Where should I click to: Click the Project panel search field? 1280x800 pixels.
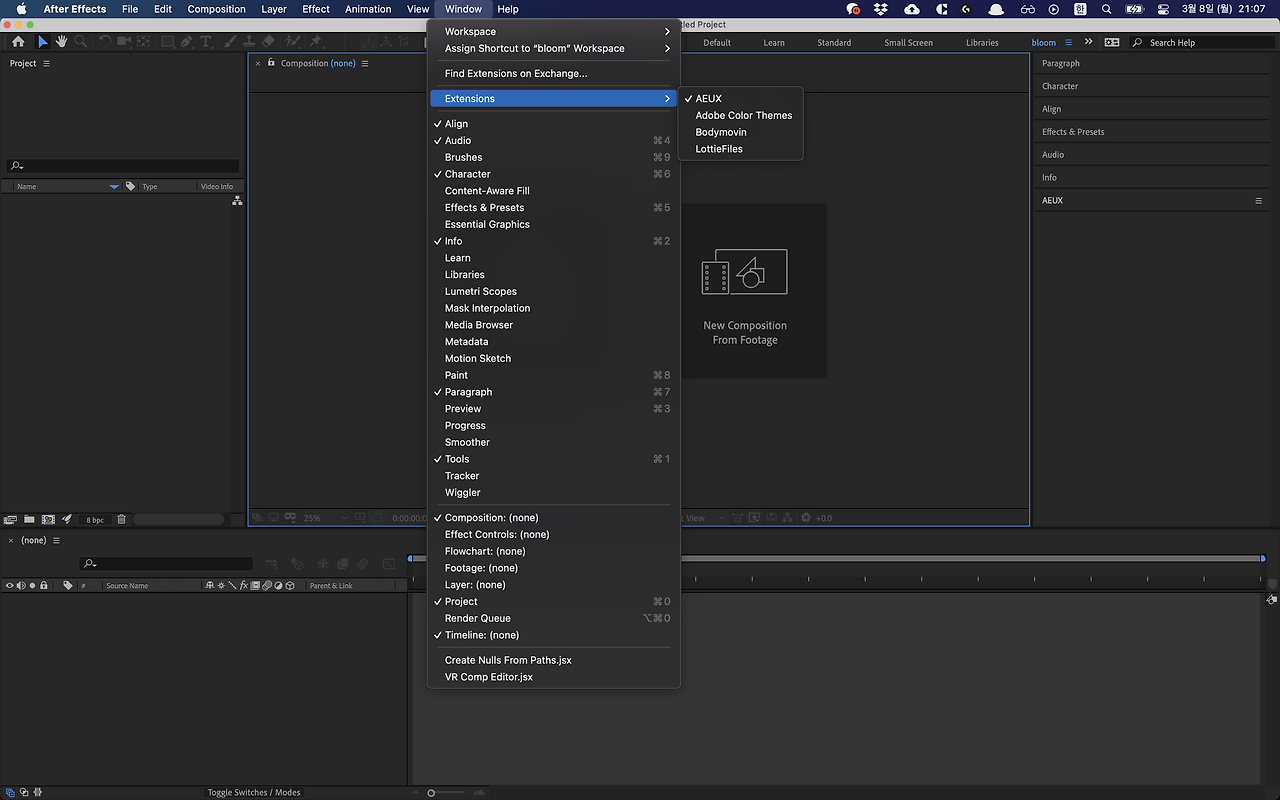coord(123,166)
